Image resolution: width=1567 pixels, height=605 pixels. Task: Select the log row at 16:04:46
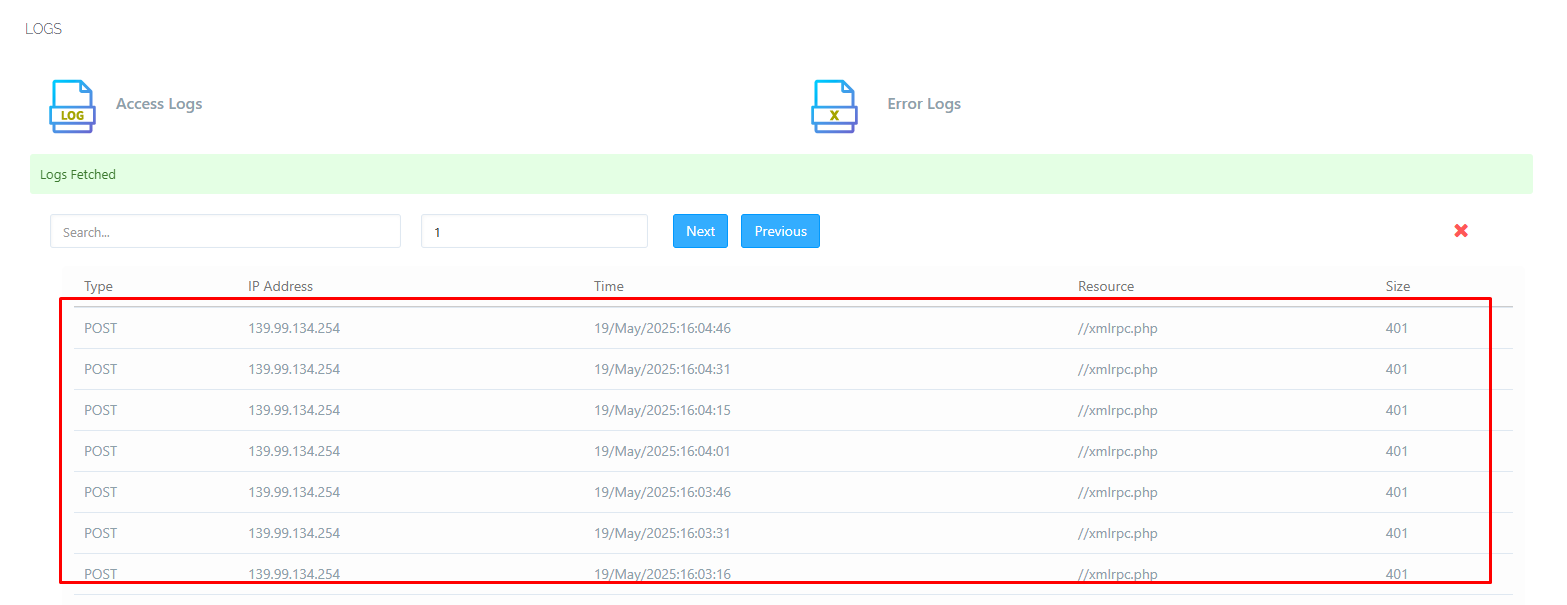[x=662, y=328]
